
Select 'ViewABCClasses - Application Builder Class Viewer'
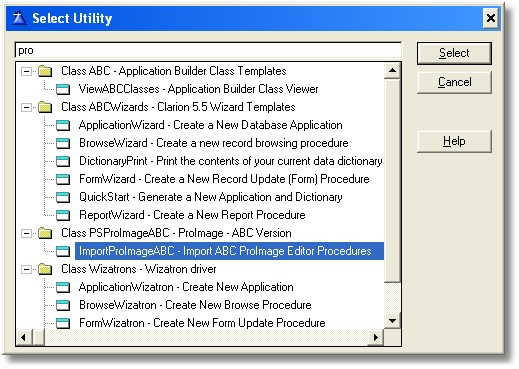(198, 89)
